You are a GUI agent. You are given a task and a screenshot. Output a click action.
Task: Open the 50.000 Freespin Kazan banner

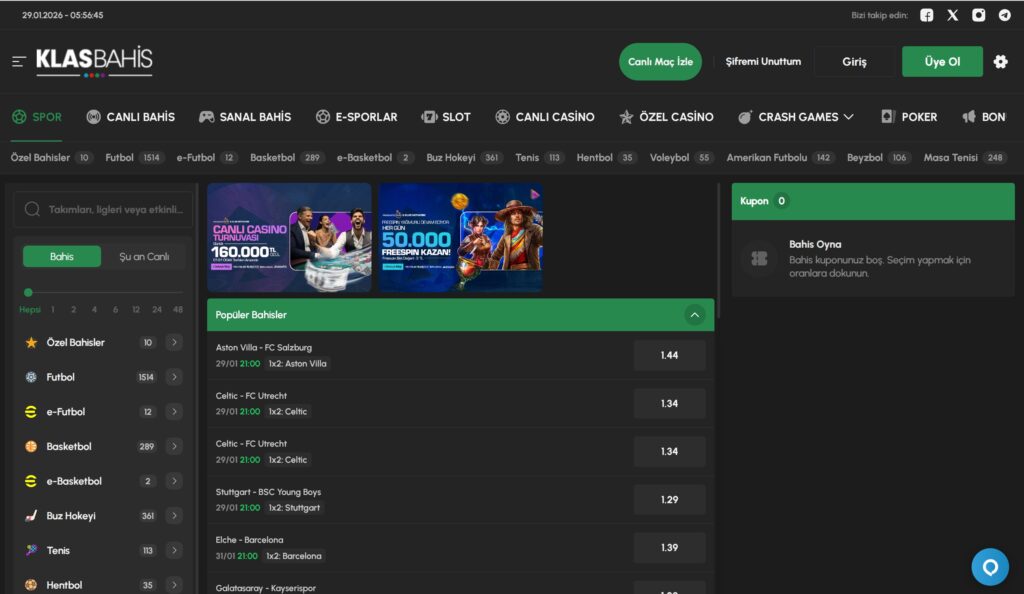(x=460, y=238)
